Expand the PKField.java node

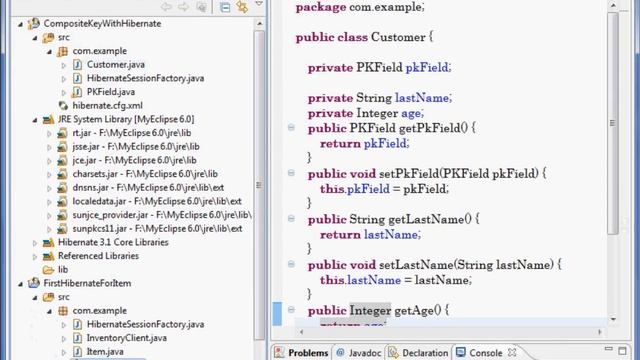click(x=64, y=92)
